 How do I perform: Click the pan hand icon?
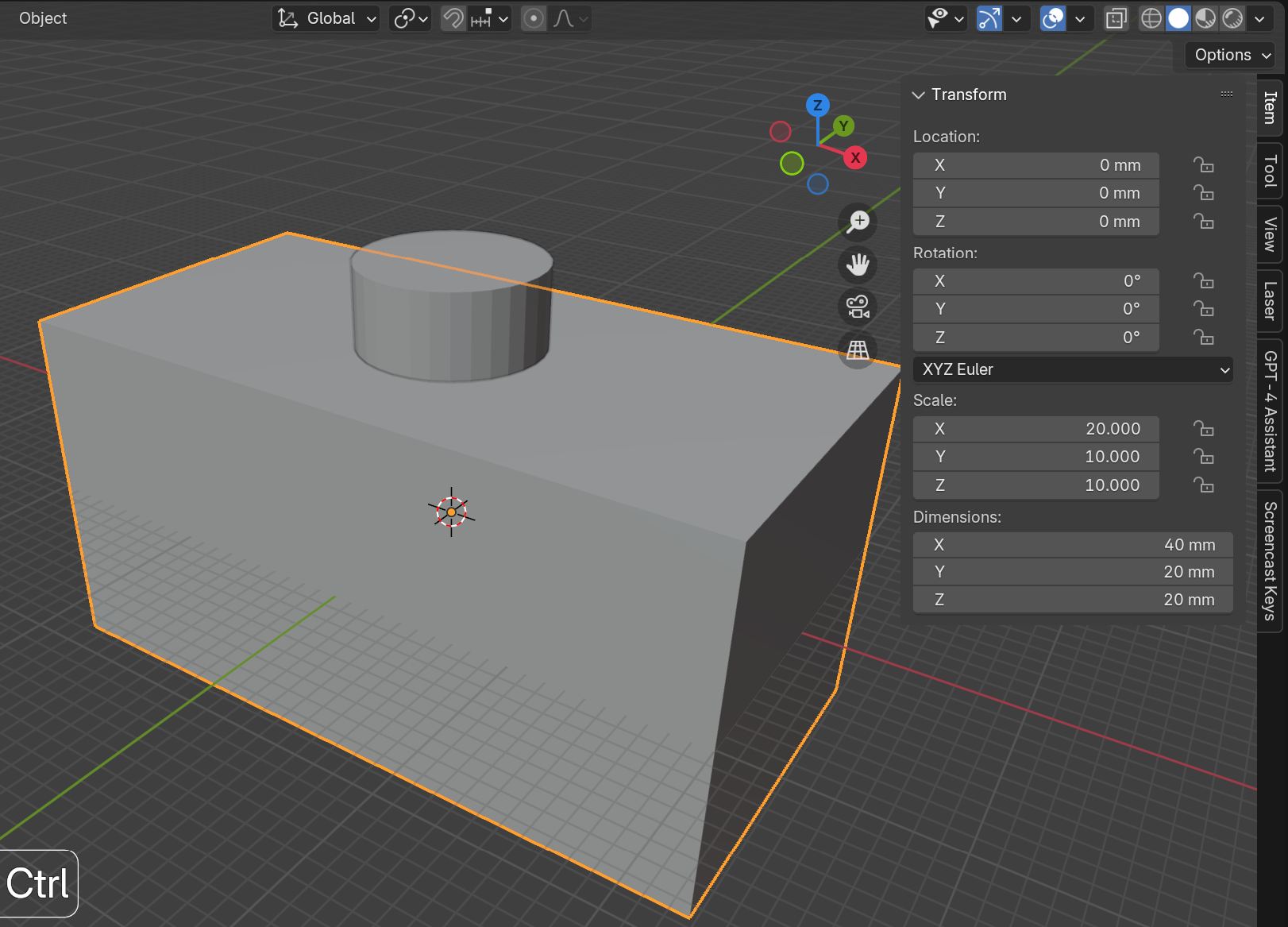[858, 264]
